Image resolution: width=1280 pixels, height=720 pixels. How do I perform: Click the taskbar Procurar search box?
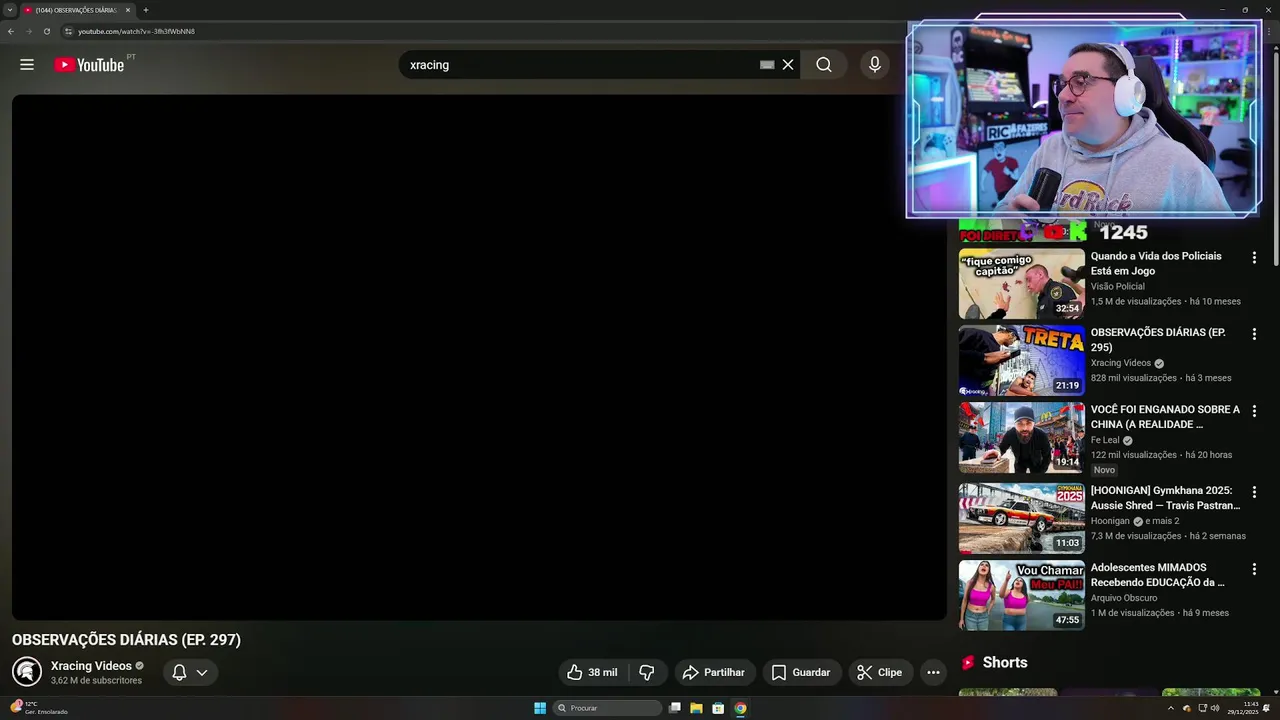[x=607, y=708]
